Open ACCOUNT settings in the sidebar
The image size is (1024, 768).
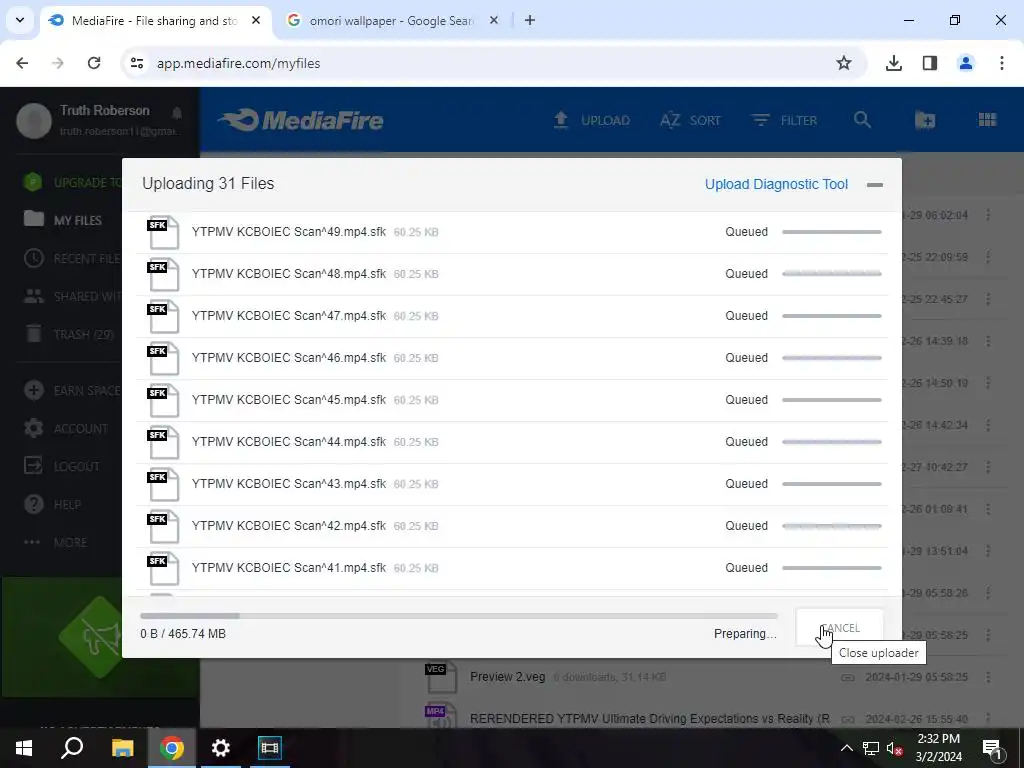tap(66, 428)
